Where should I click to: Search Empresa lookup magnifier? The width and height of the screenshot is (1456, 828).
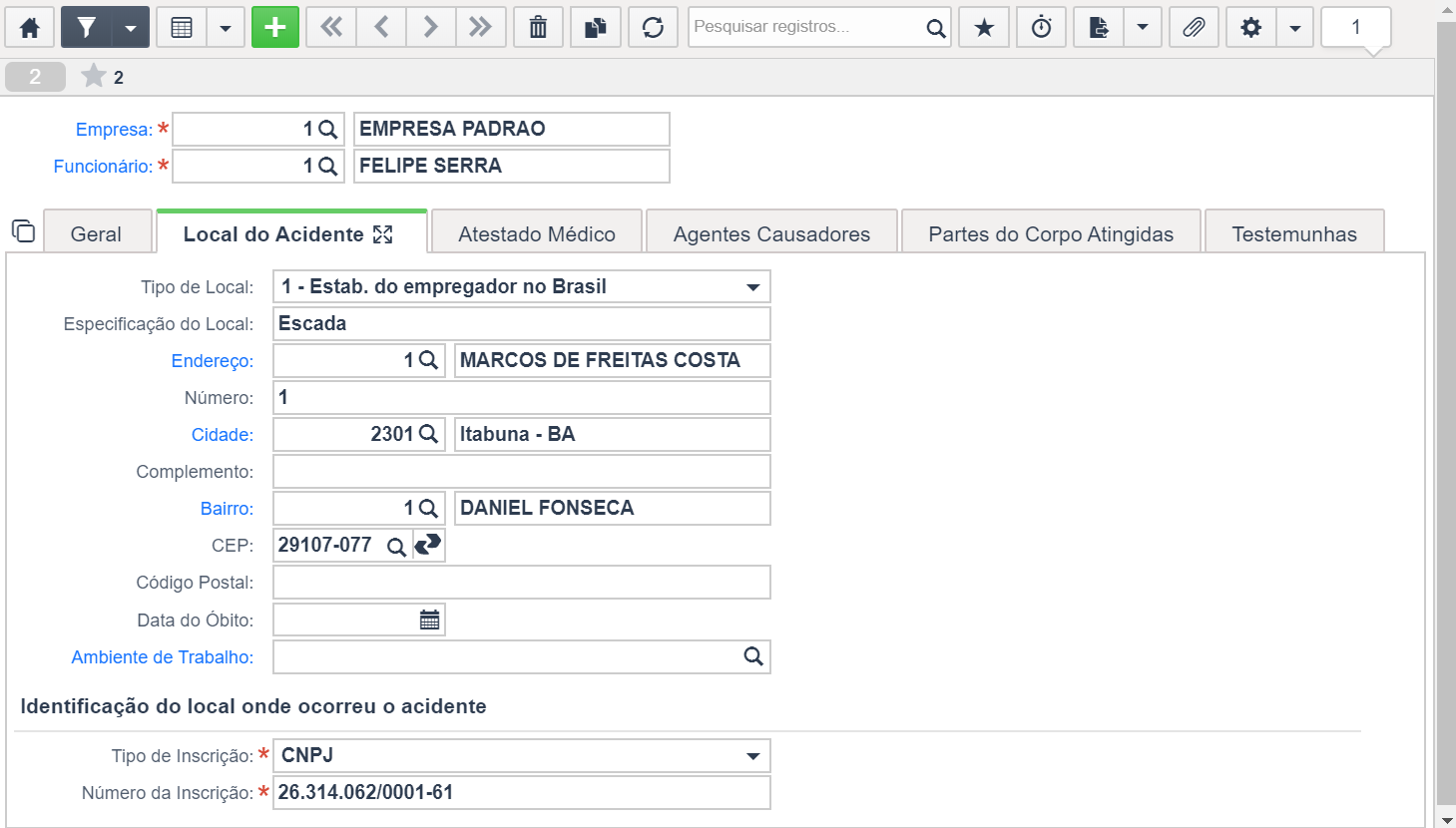[x=328, y=130]
